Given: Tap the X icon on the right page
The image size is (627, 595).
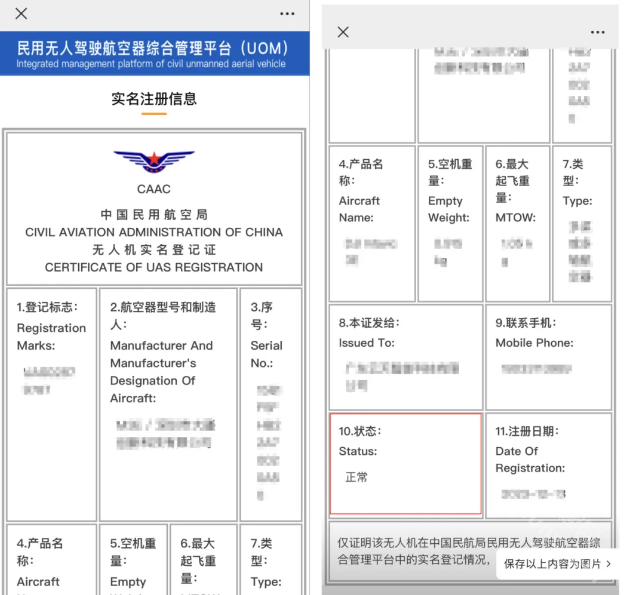Looking at the screenshot, I should 343,32.
